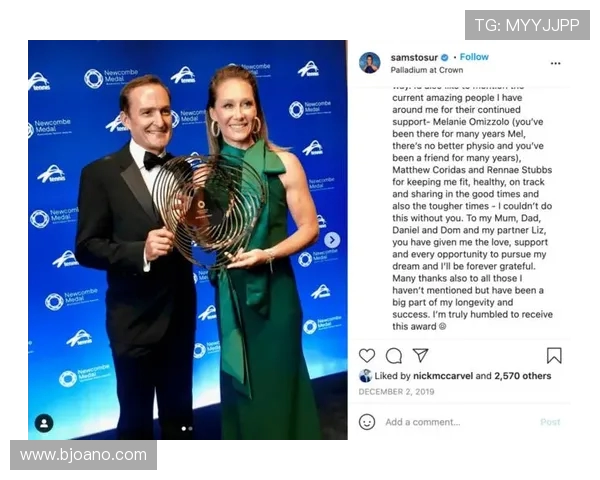
Task: Open the Palladium at Crown location
Action: (x=427, y=70)
